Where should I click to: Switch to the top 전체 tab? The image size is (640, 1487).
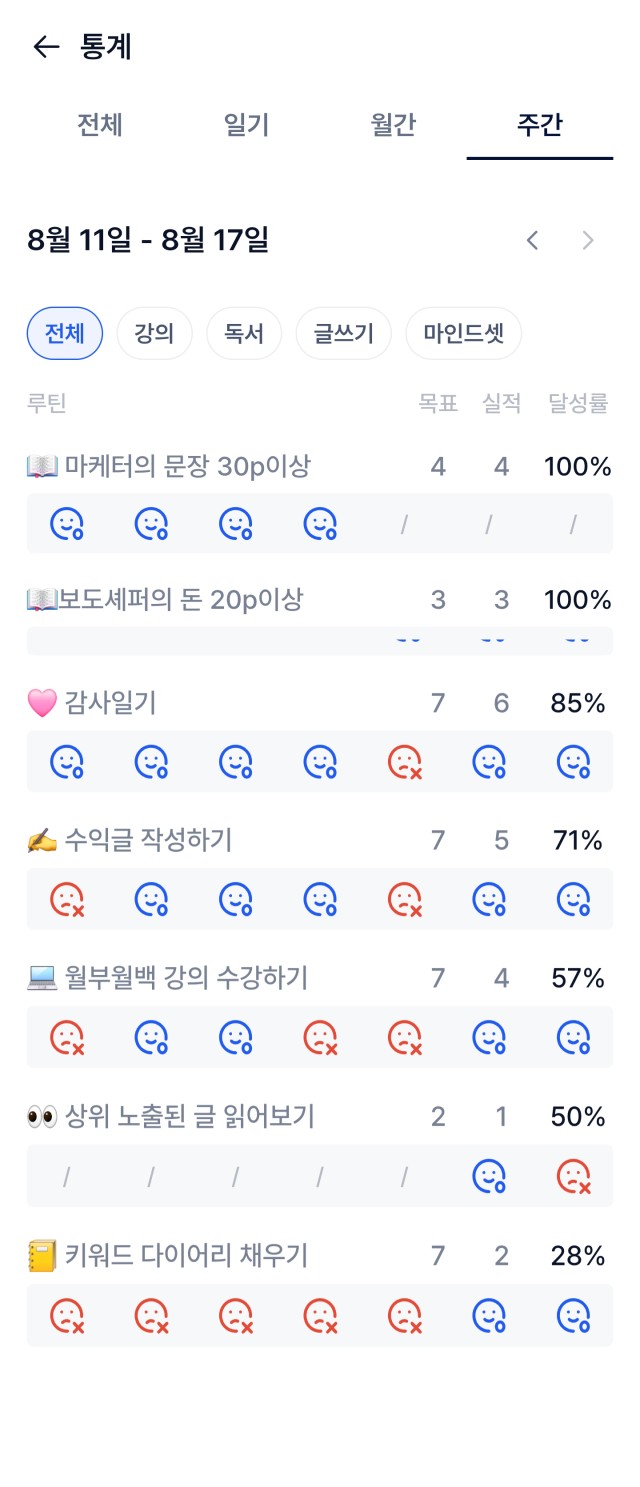coord(100,125)
